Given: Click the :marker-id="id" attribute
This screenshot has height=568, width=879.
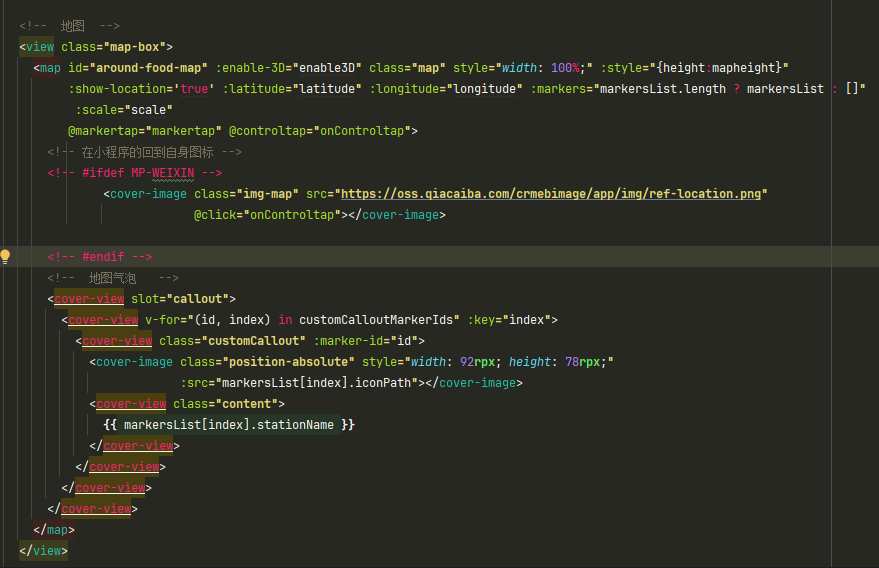Looking at the screenshot, I should pyautogui.click(x=366, y=341).
